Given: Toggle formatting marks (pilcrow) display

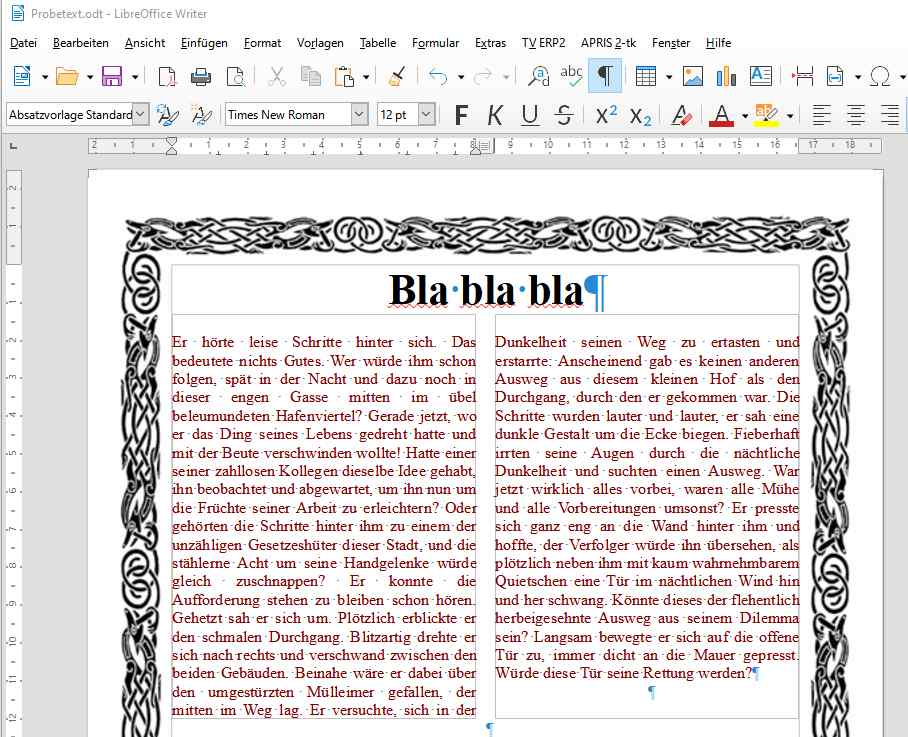Looking at the screenshot, I should (x=605, y=76).
